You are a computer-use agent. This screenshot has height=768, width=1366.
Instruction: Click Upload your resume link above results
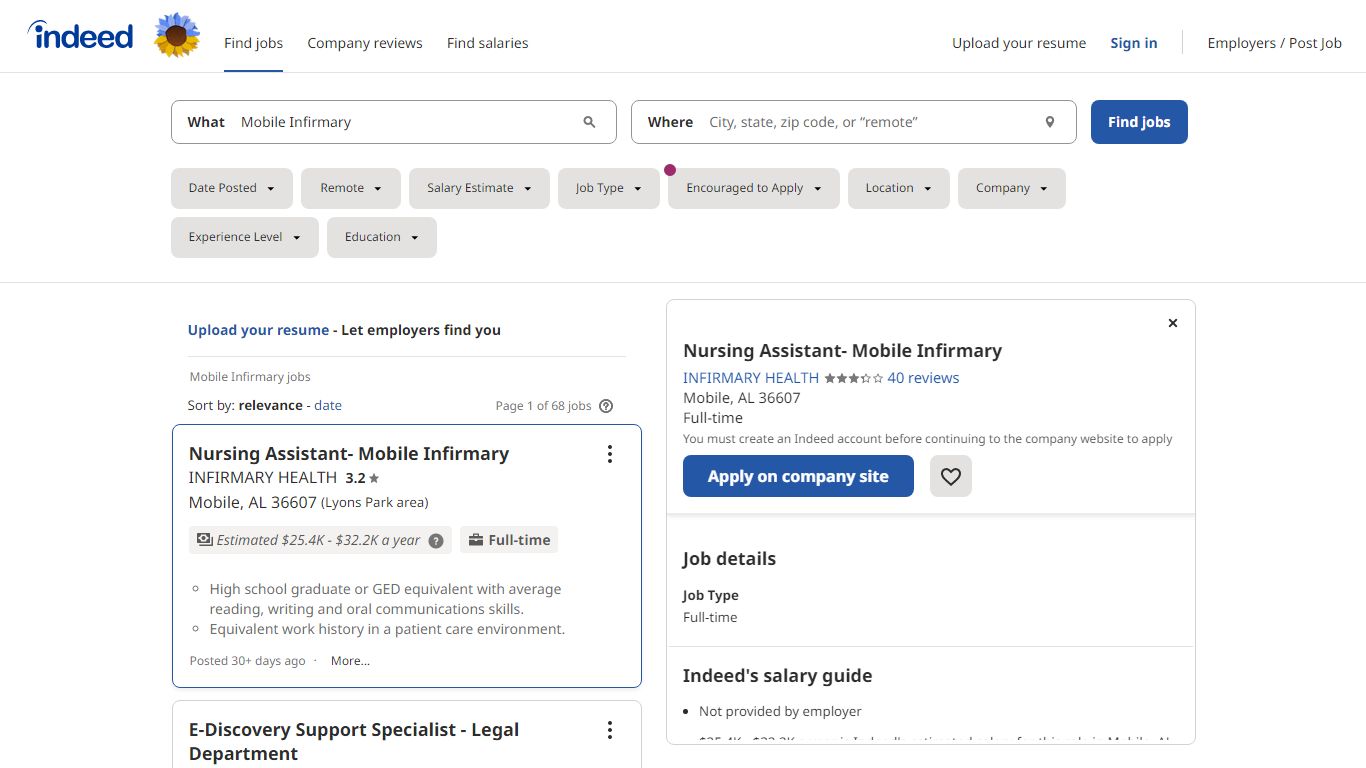[x=258, y=330]
